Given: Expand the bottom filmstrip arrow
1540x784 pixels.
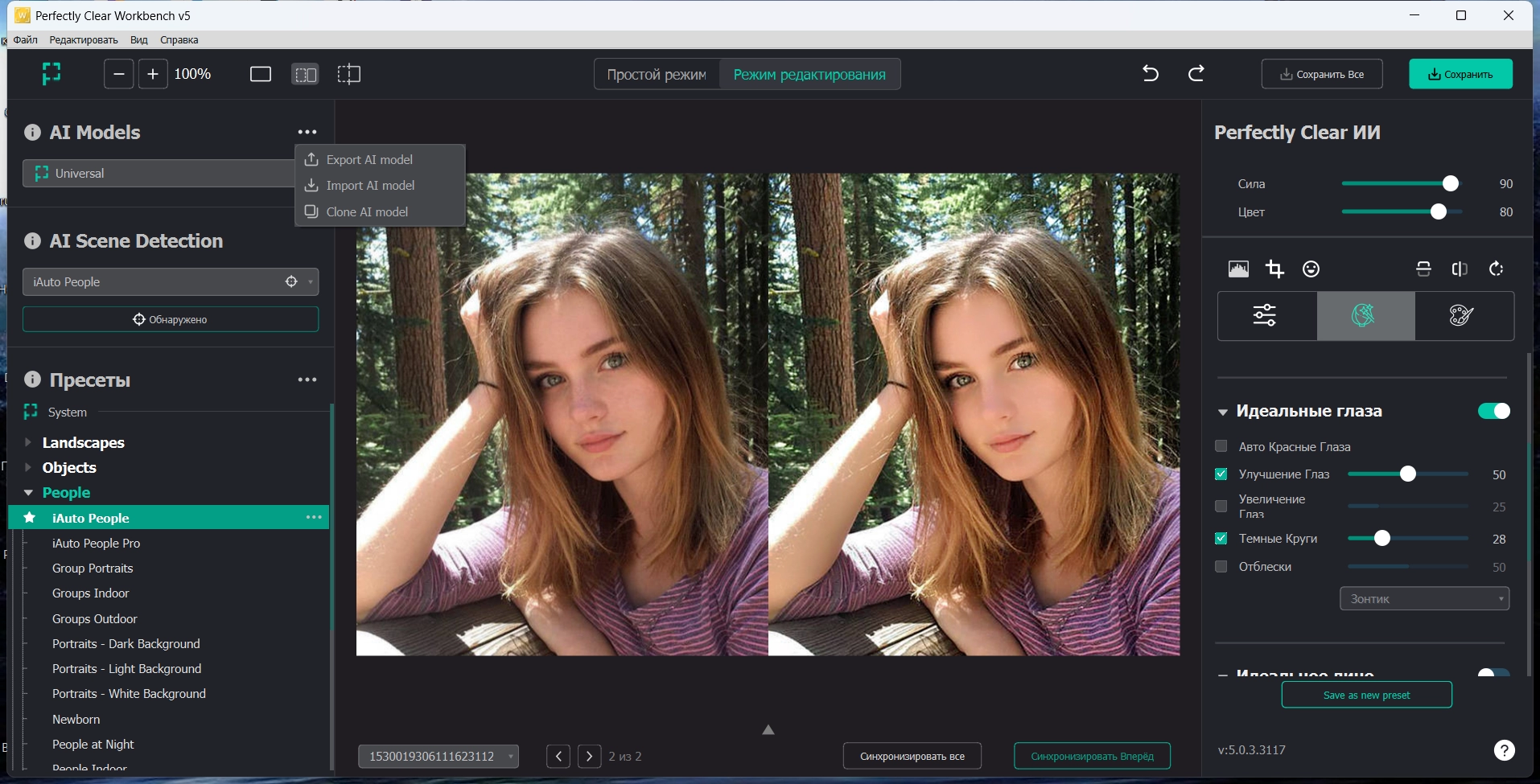Looking at the screenshot, I should coord(768,729).
